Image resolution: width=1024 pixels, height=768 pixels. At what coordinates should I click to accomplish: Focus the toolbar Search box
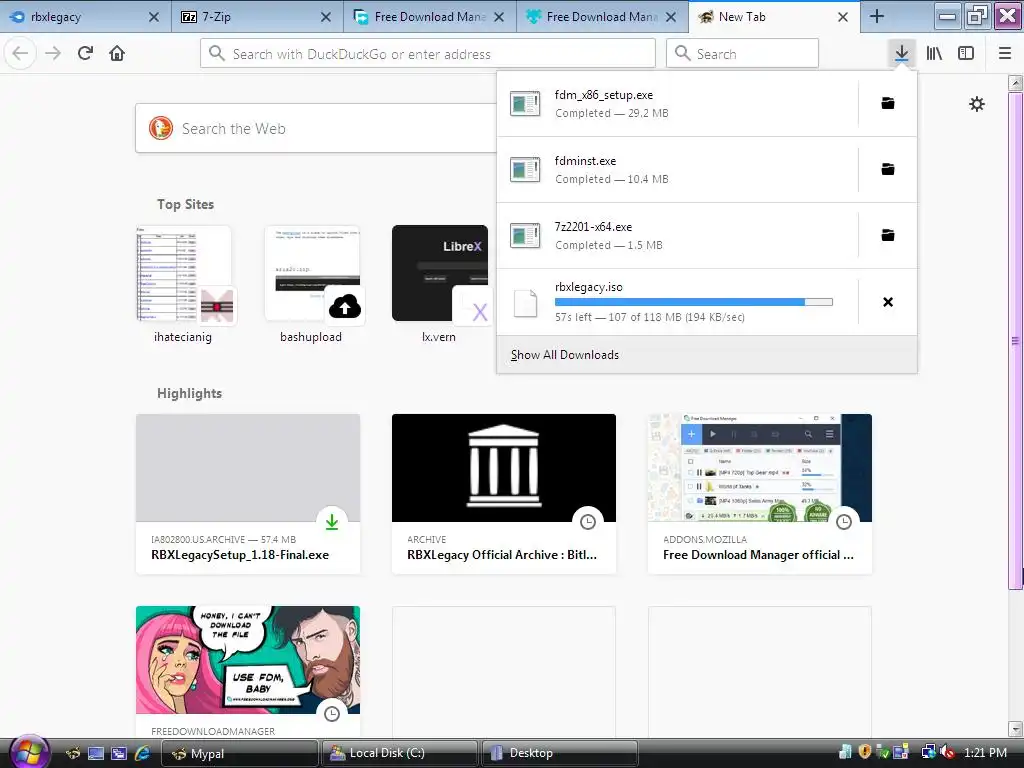click(742, 54)
